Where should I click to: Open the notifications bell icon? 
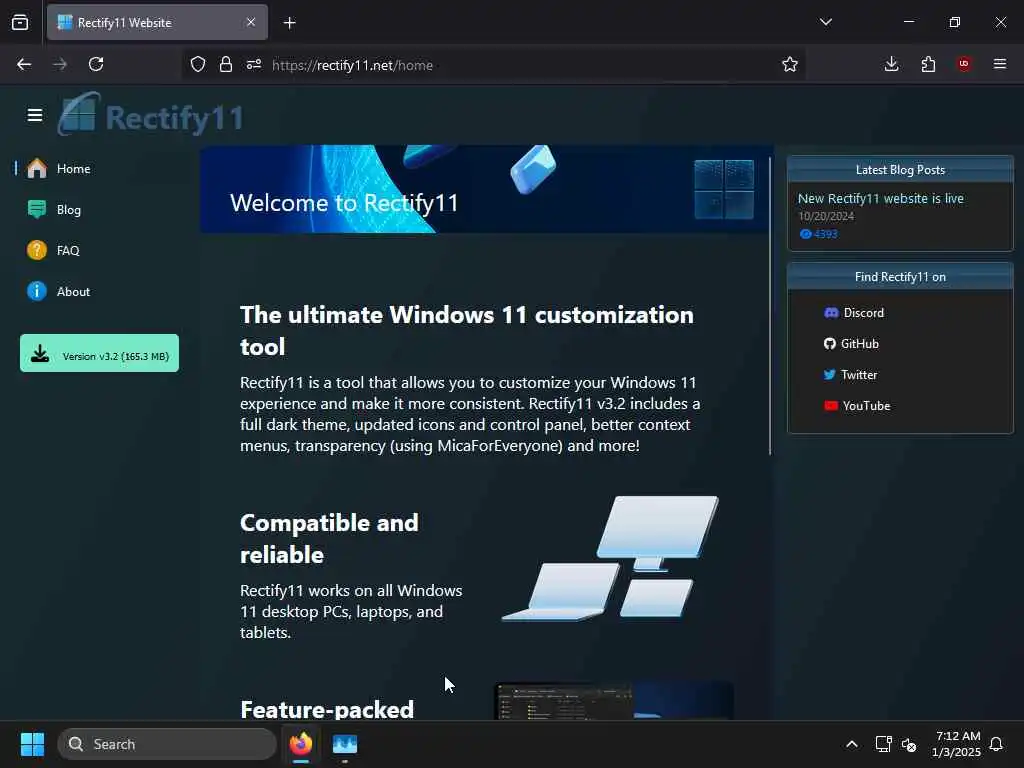996,744
